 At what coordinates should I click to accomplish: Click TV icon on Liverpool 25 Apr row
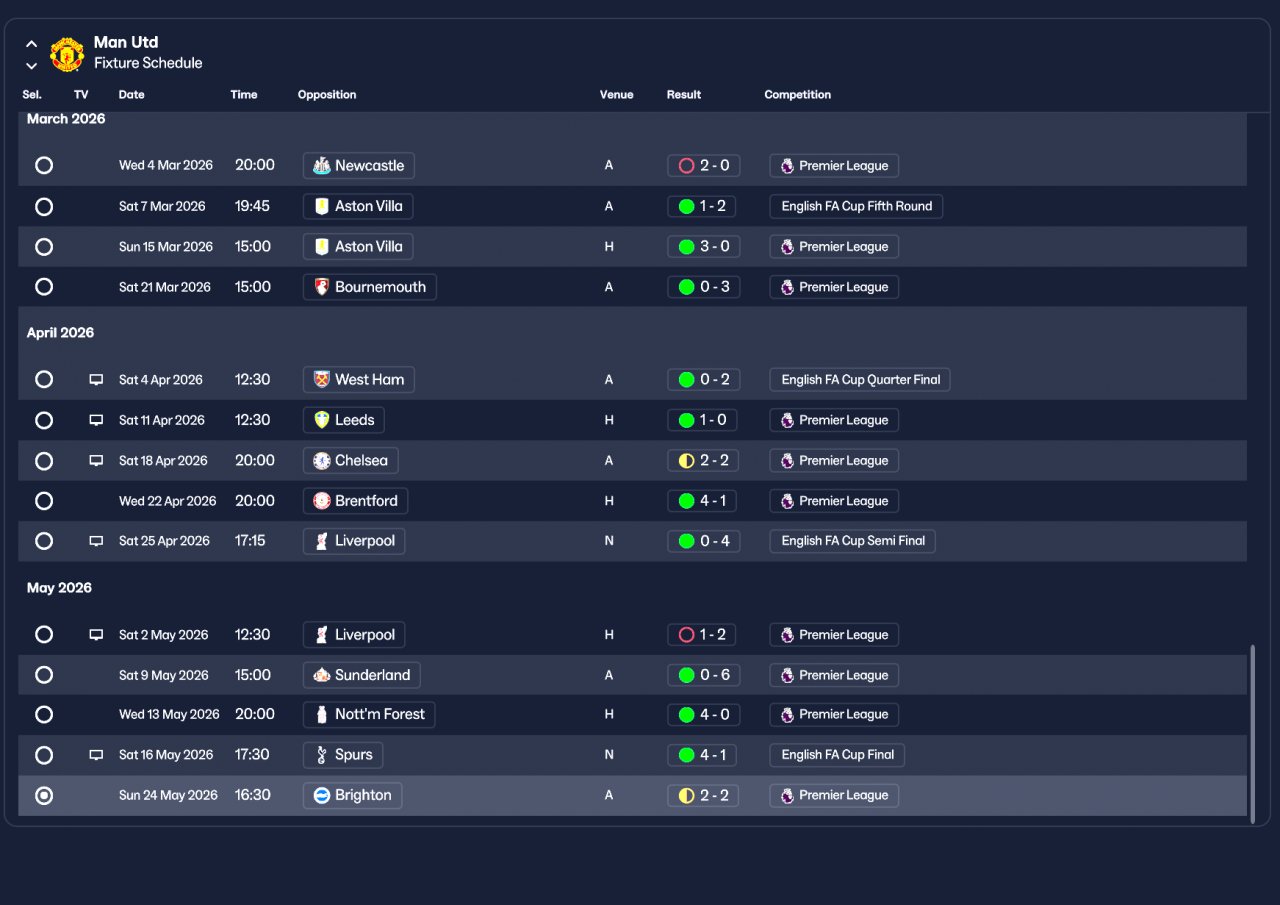[x=96, y=541]
